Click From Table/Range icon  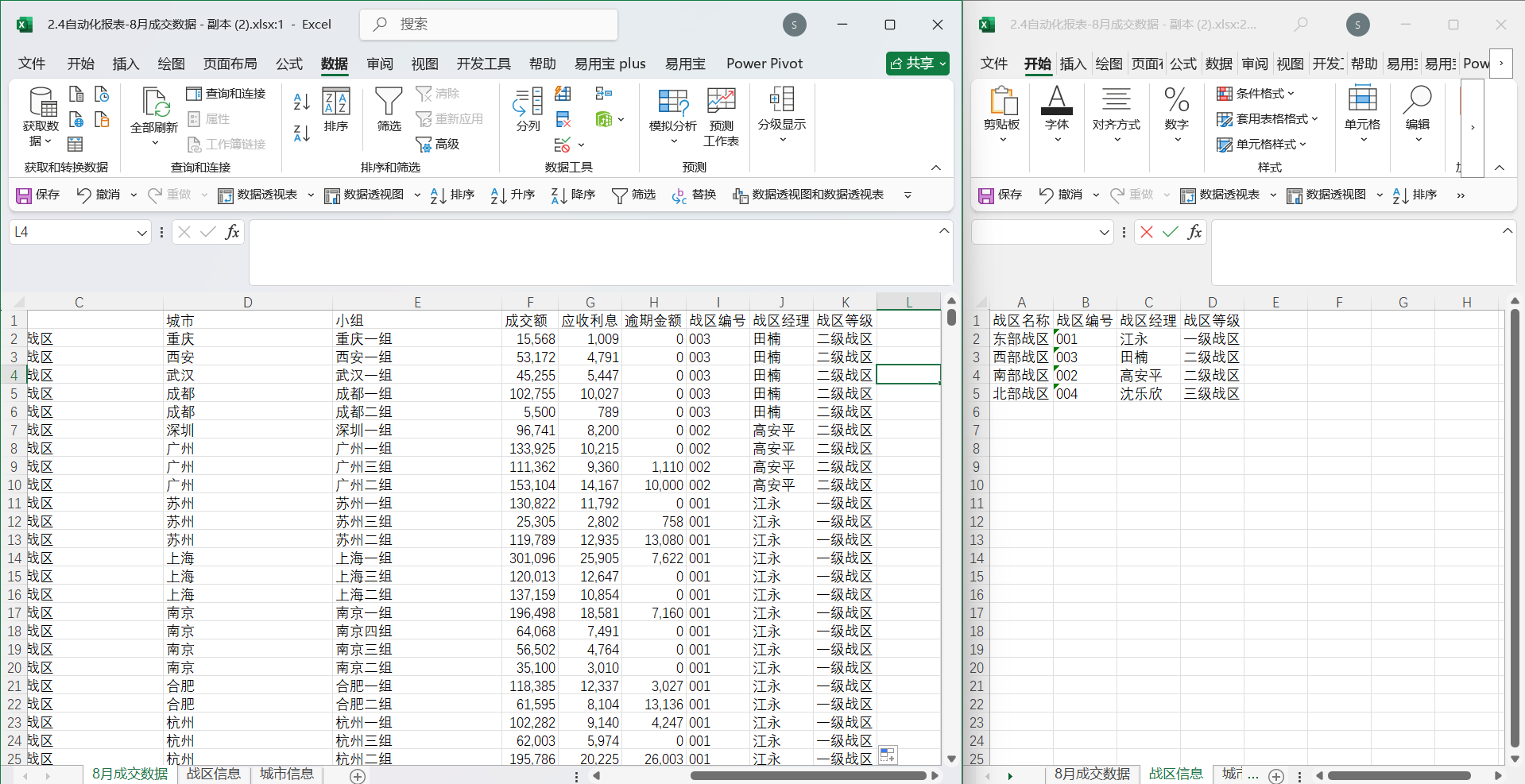75,144
